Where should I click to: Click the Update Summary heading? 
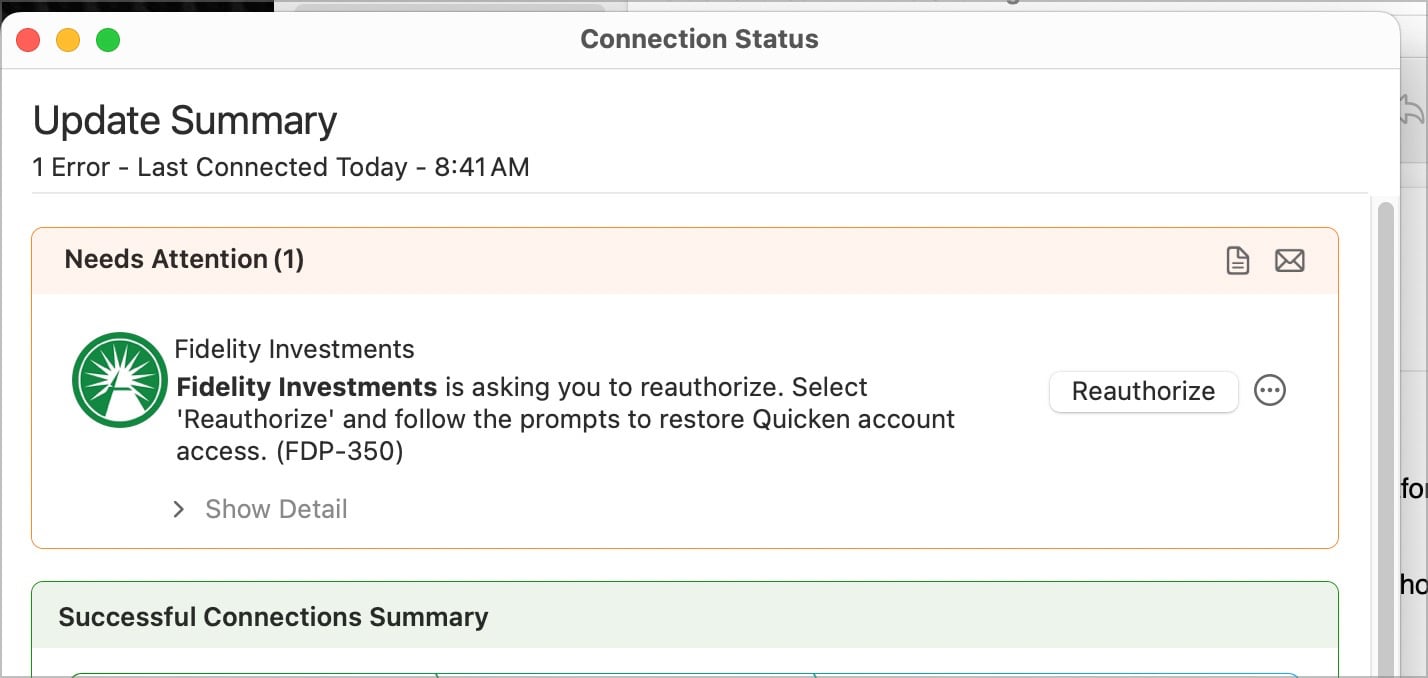185,121
